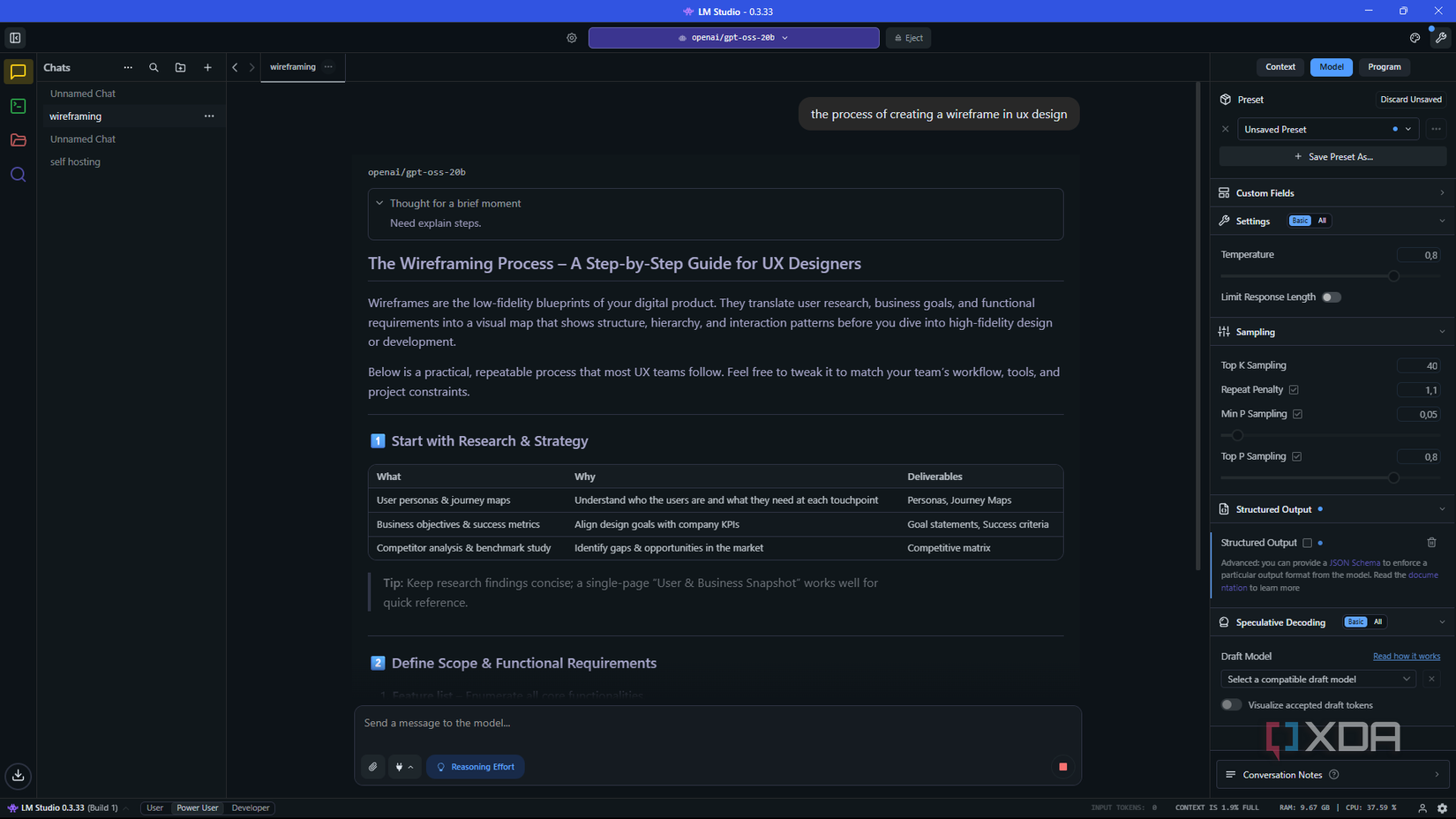The height and width of the screenshot is (819, 1456).
Task: Click Save Preset As button
Action: (x=1332, y=157)
